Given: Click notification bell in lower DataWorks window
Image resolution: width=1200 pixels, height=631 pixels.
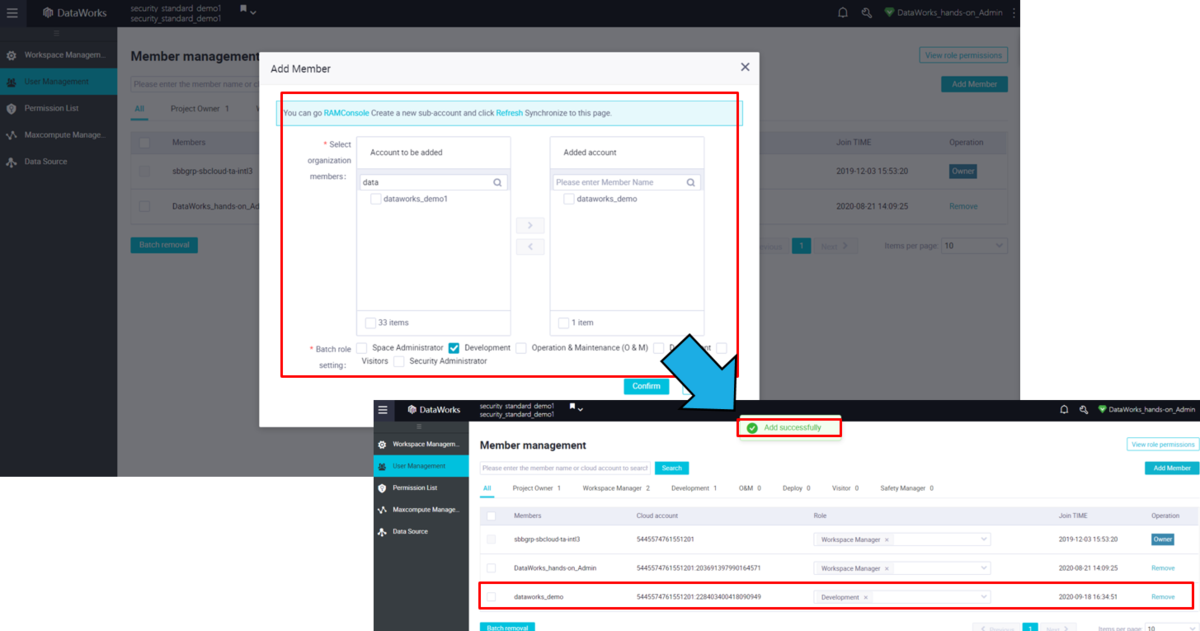Looking at the screenshot, I should click(x=1065, y=410).
